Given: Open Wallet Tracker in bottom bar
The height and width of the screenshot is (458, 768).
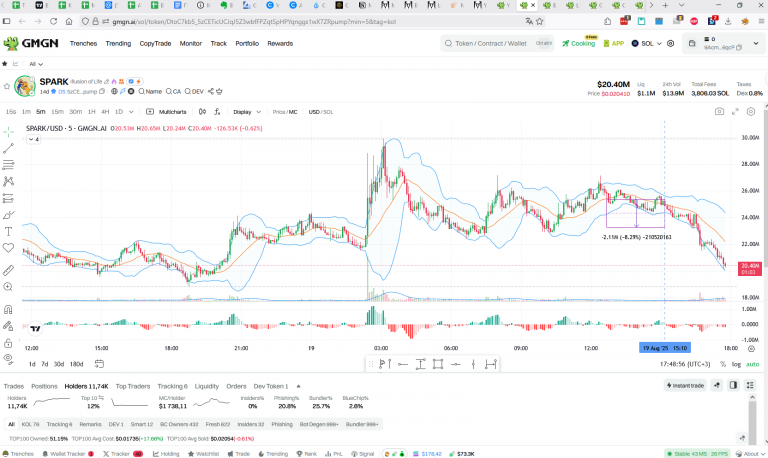Looking at the screenshot, I should coord(68,454).
